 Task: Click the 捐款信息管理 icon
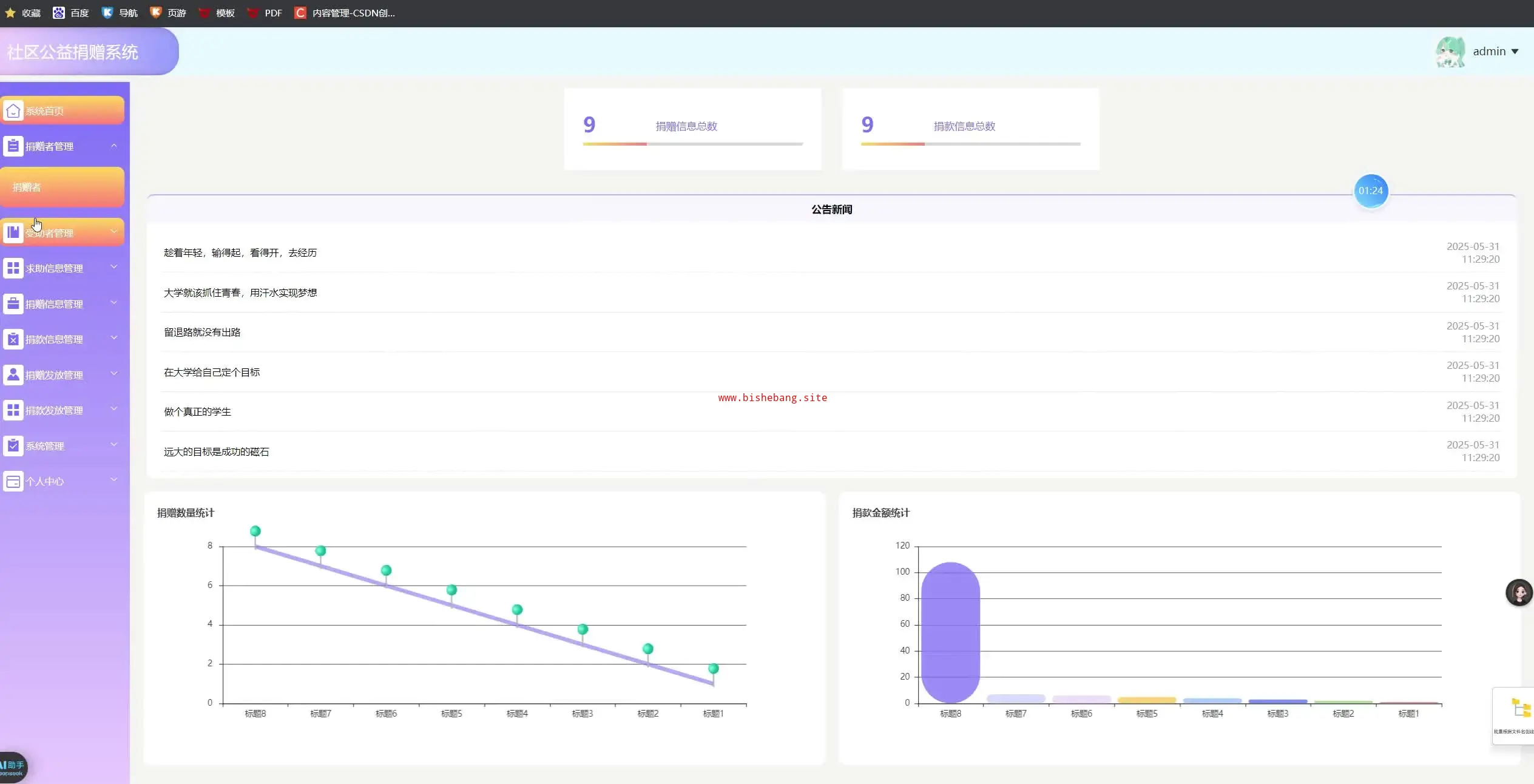[13, 339]
